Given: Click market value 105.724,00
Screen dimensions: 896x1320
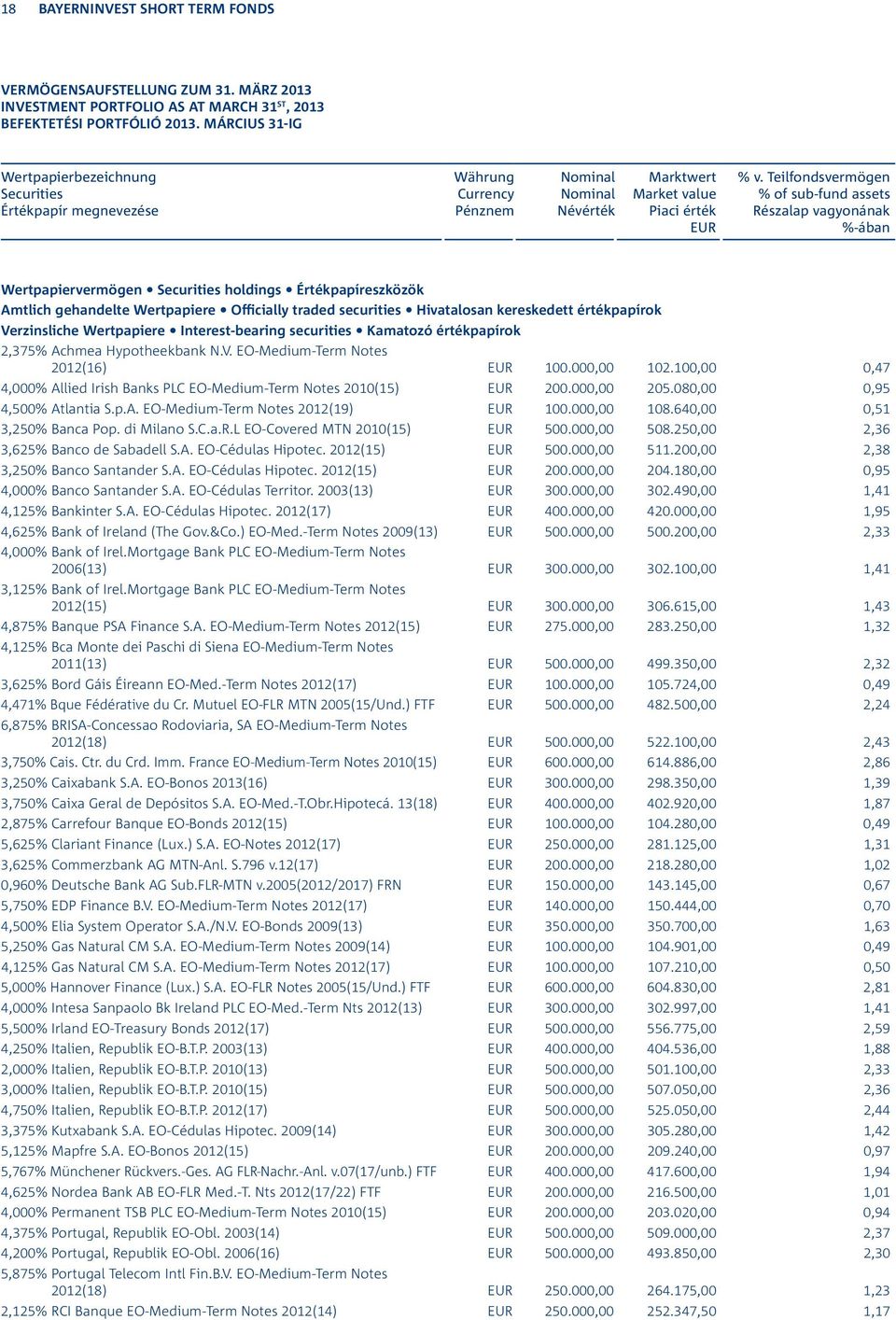Looking at the screenshot, I should [681, 684].
